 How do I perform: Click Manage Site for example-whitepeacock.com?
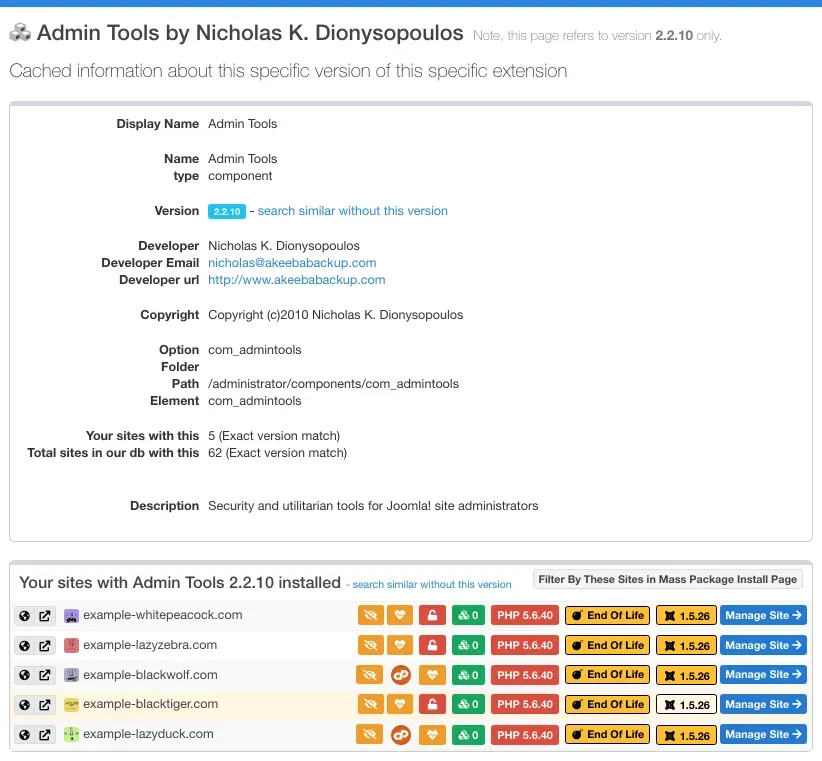[763, 615]
